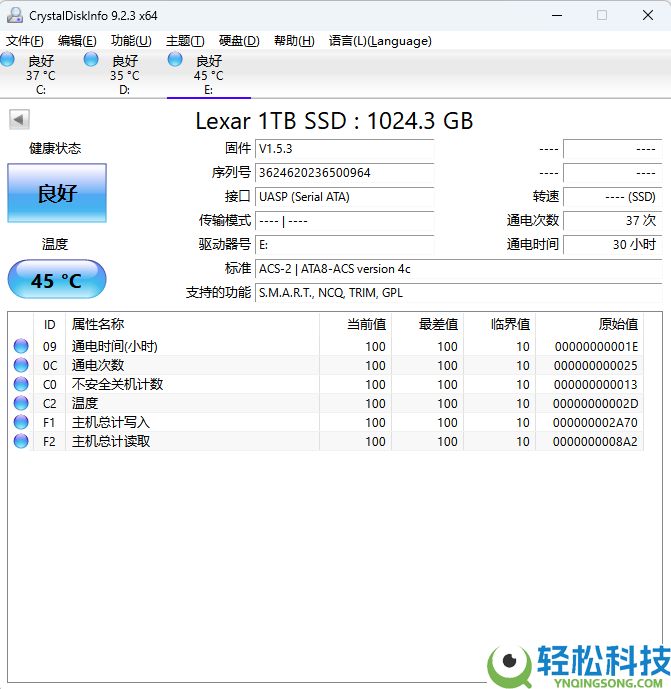The height and width of the screenshot is (689, 671).
Task: Open the 文件(F) menu
Action: (25, 41)
